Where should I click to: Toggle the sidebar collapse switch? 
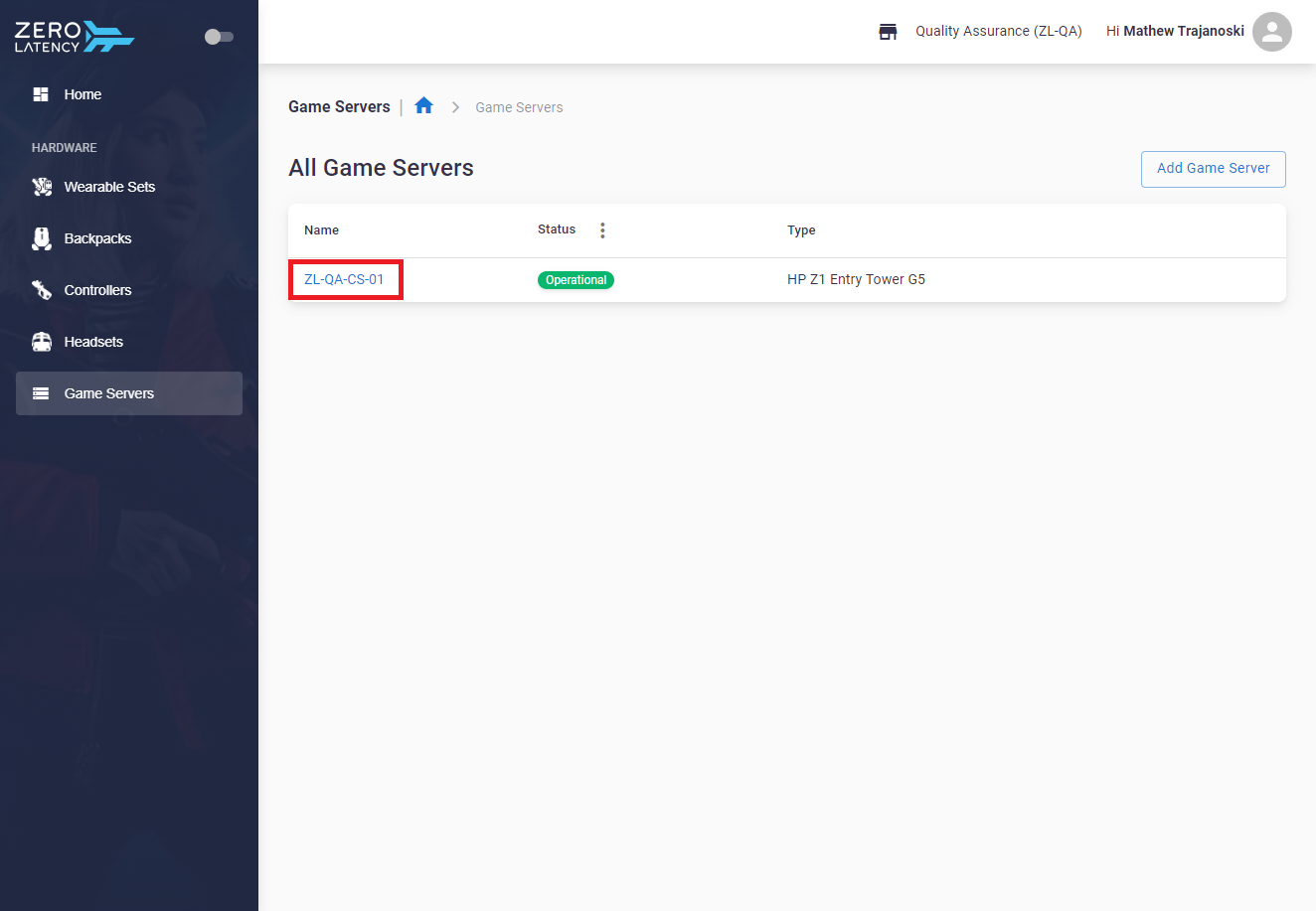(x=219, y=37)
